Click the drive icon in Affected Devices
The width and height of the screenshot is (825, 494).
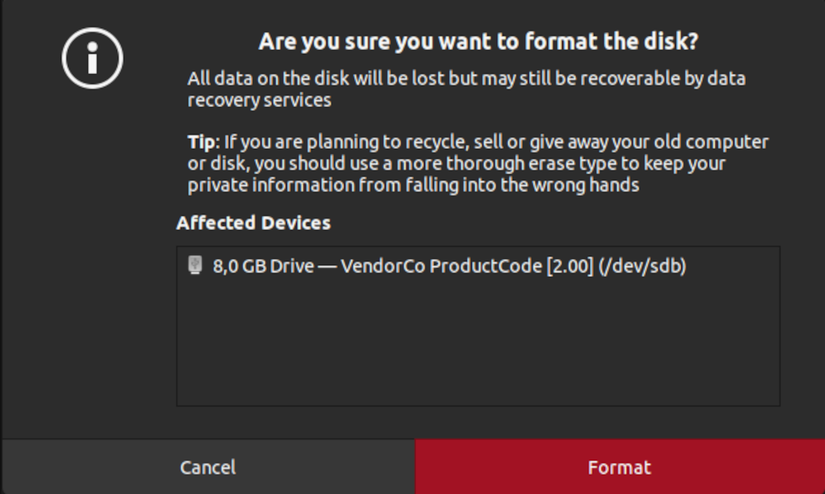[195, 265]
